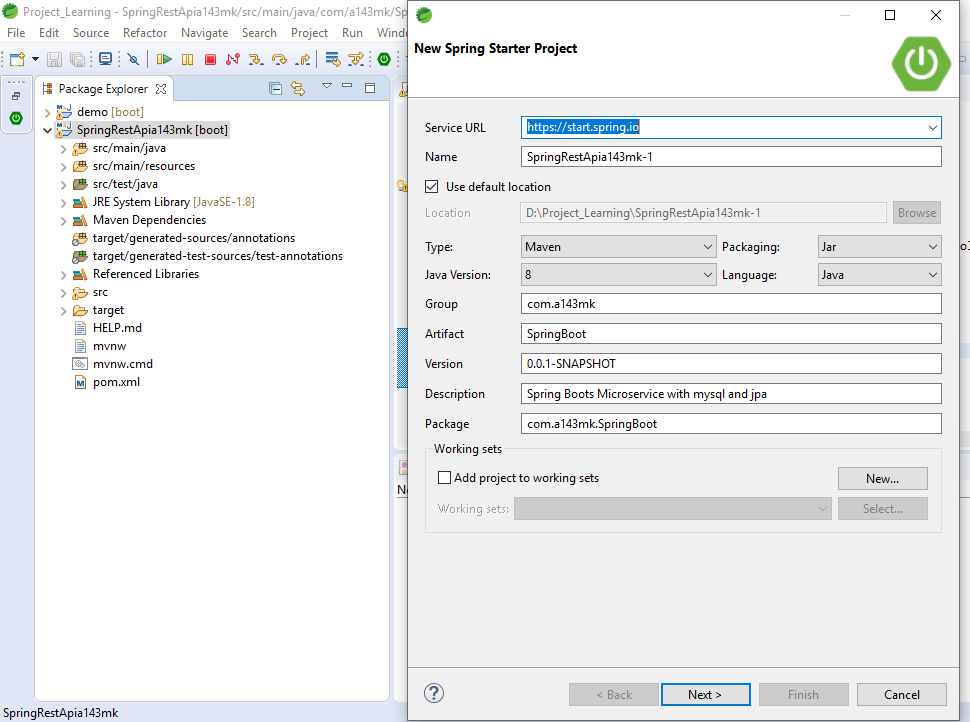Viewport: 970px width, 722px height.
Task: Open the Package Explorer view menu triangle
Action: 327,88
